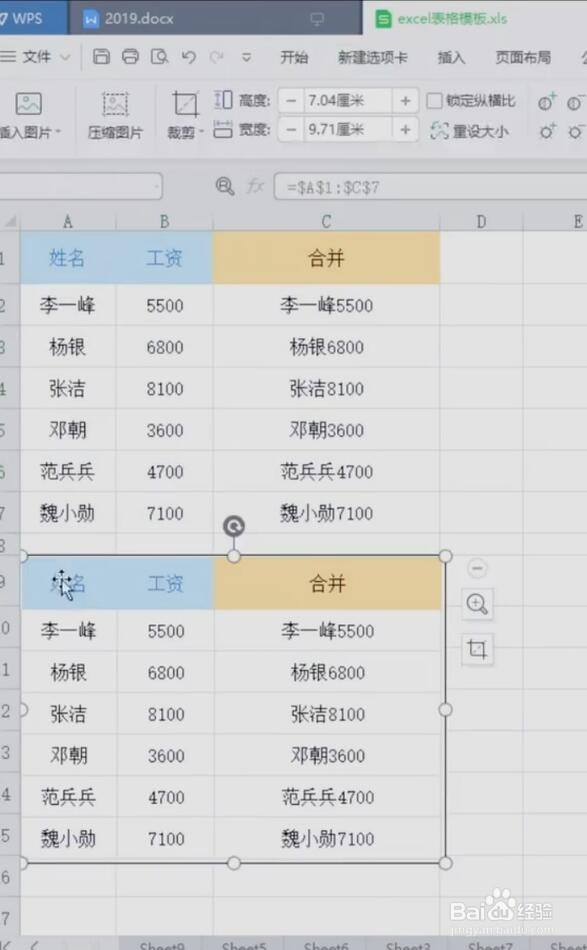This screenshot has width=587, height=950.
Task: Switch to the 页面布局 tab
Action: click(x=523, y=57)
